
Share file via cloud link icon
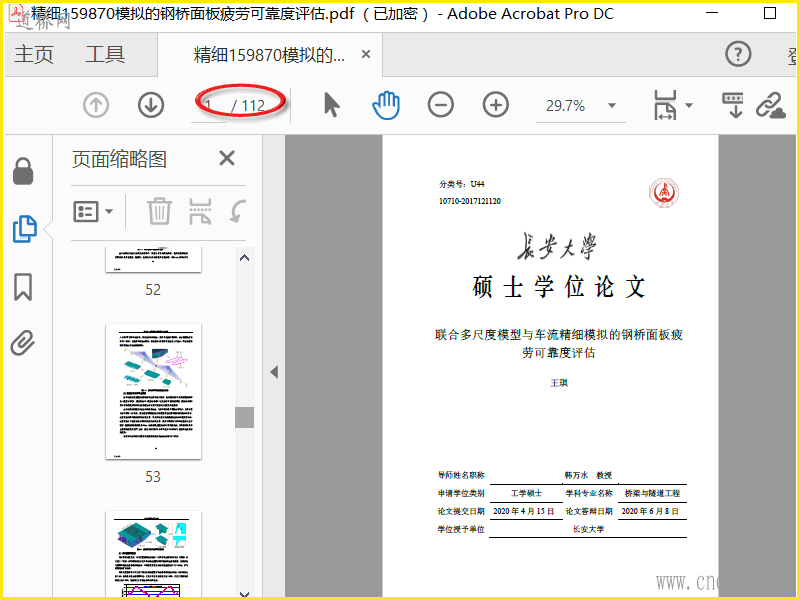(x=770, y=105)
